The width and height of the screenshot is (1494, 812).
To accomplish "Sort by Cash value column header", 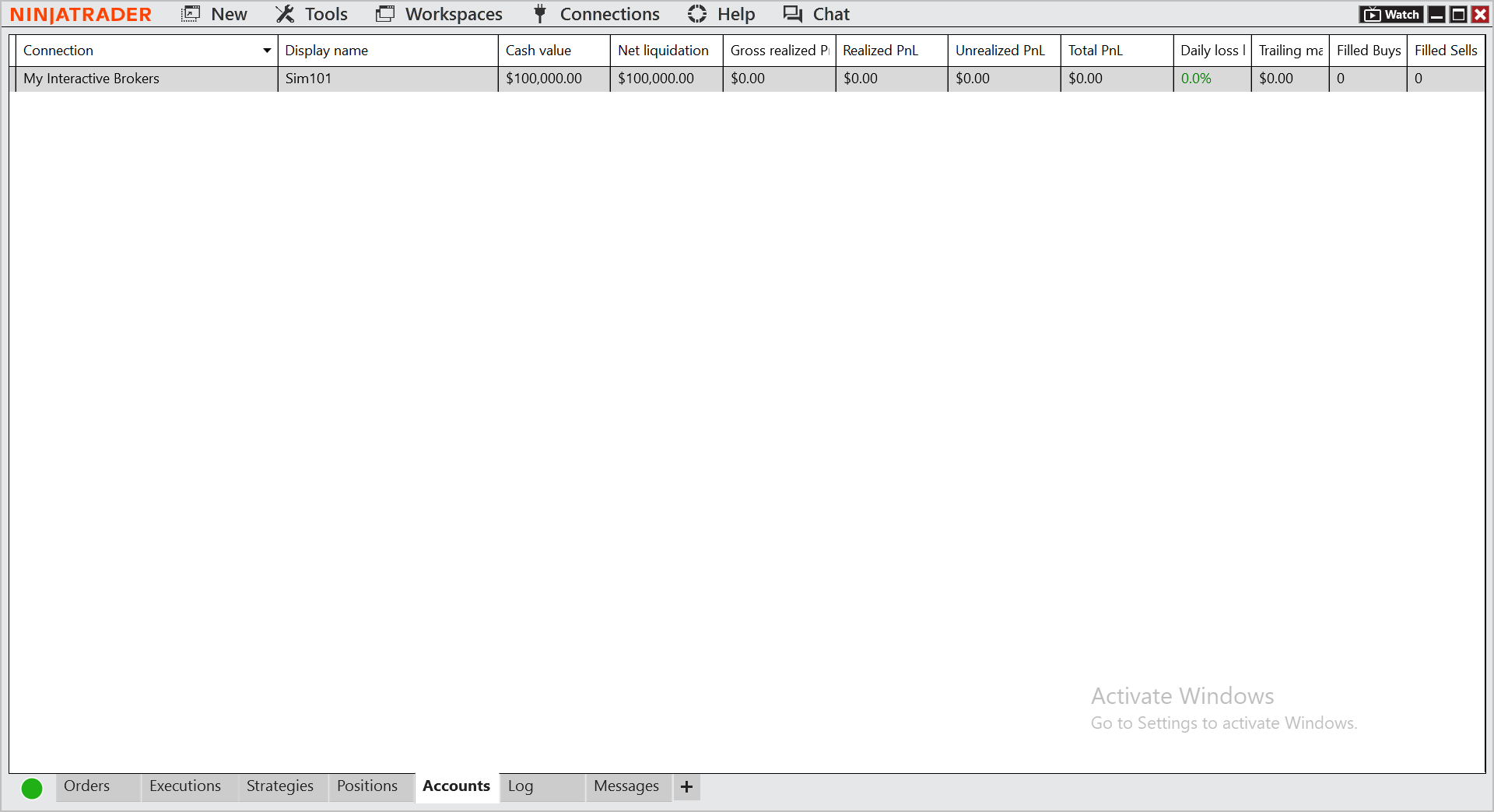I will [x=538, y=51].
